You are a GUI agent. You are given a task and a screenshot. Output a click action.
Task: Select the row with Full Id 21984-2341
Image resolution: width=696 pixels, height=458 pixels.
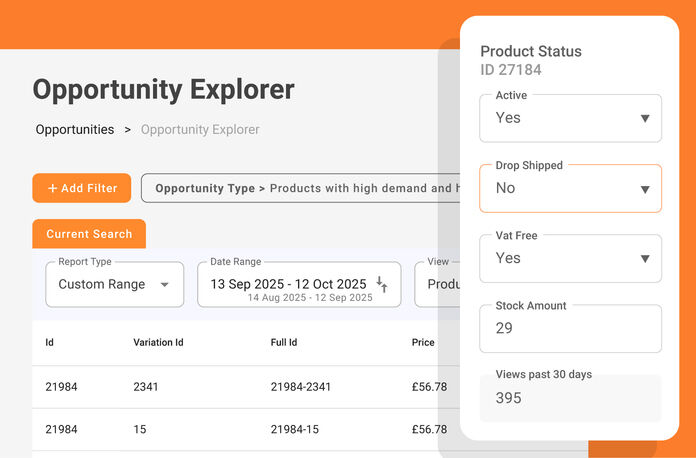point(300,387)
